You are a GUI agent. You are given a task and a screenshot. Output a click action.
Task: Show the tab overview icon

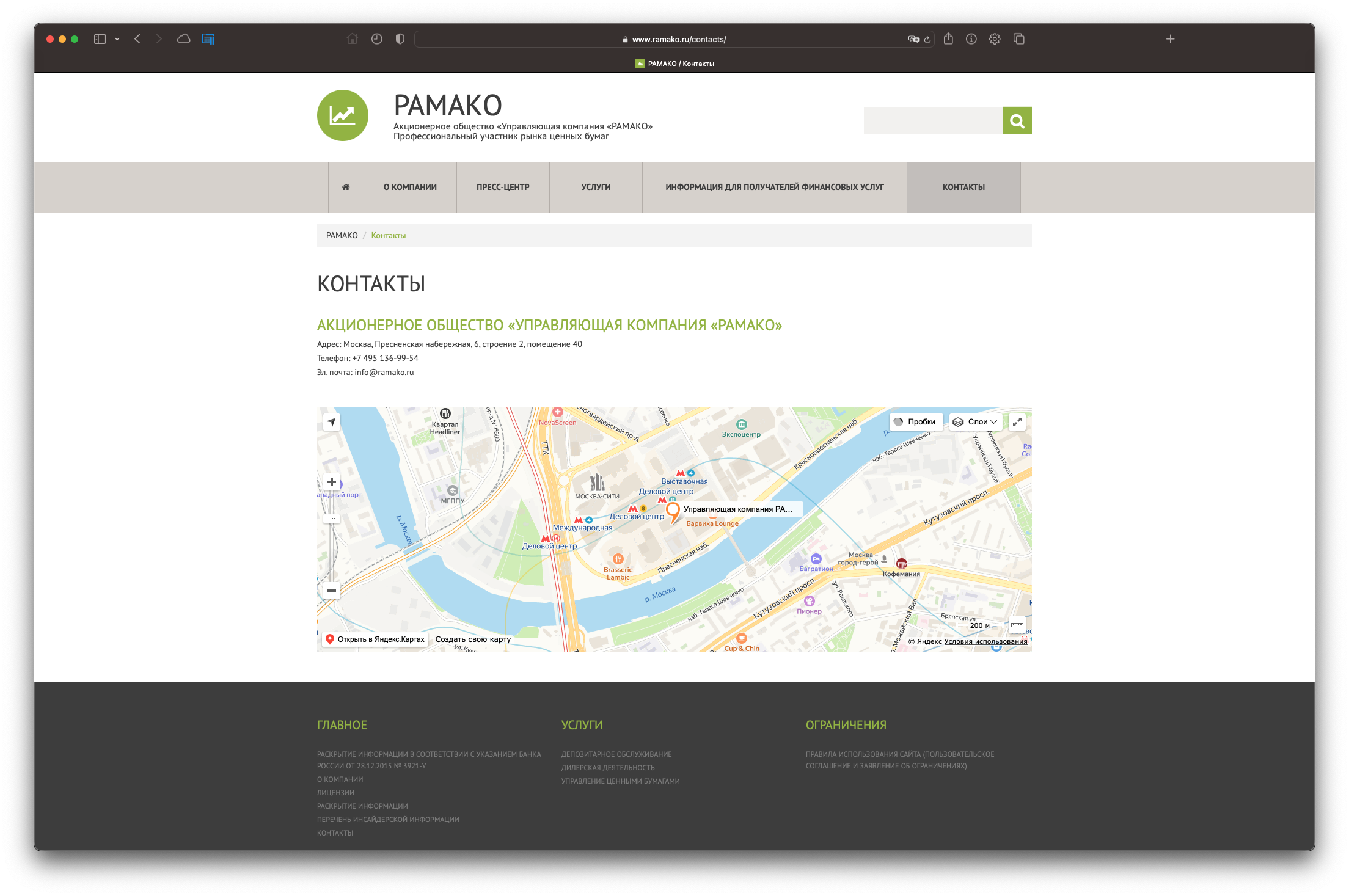pos(1019,39)
